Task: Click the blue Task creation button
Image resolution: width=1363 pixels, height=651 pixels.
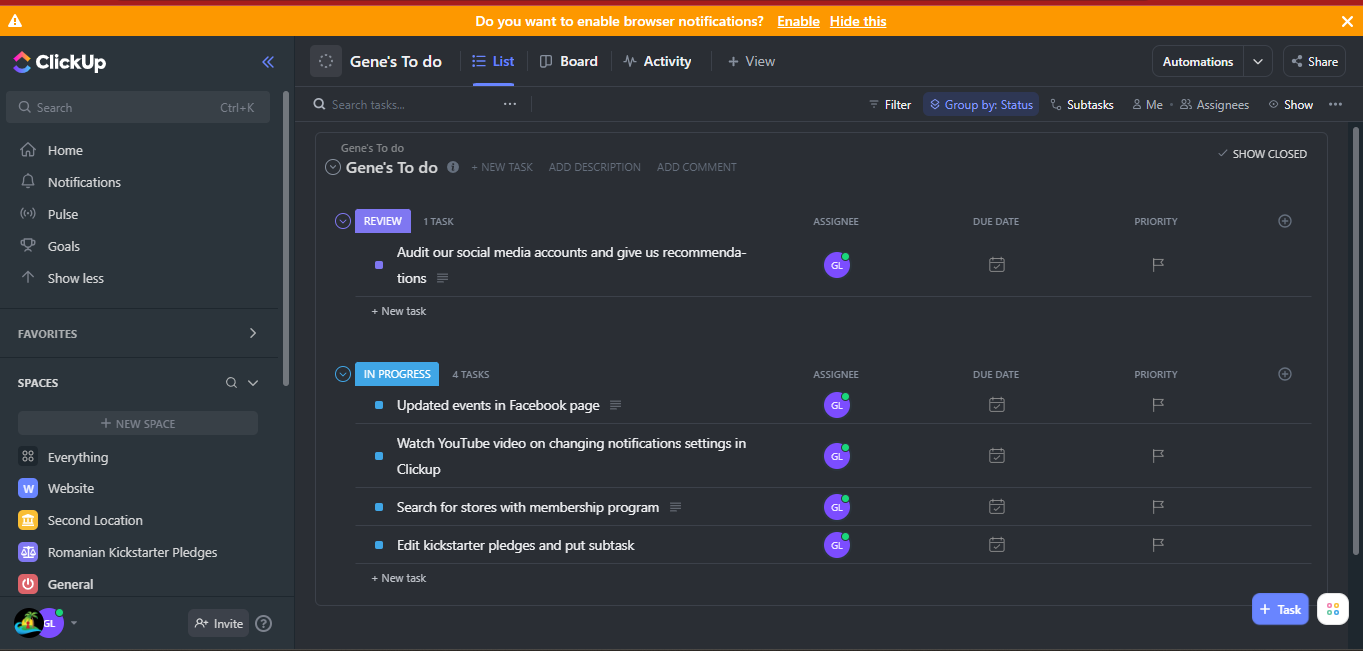Action: pos(1280,609)
